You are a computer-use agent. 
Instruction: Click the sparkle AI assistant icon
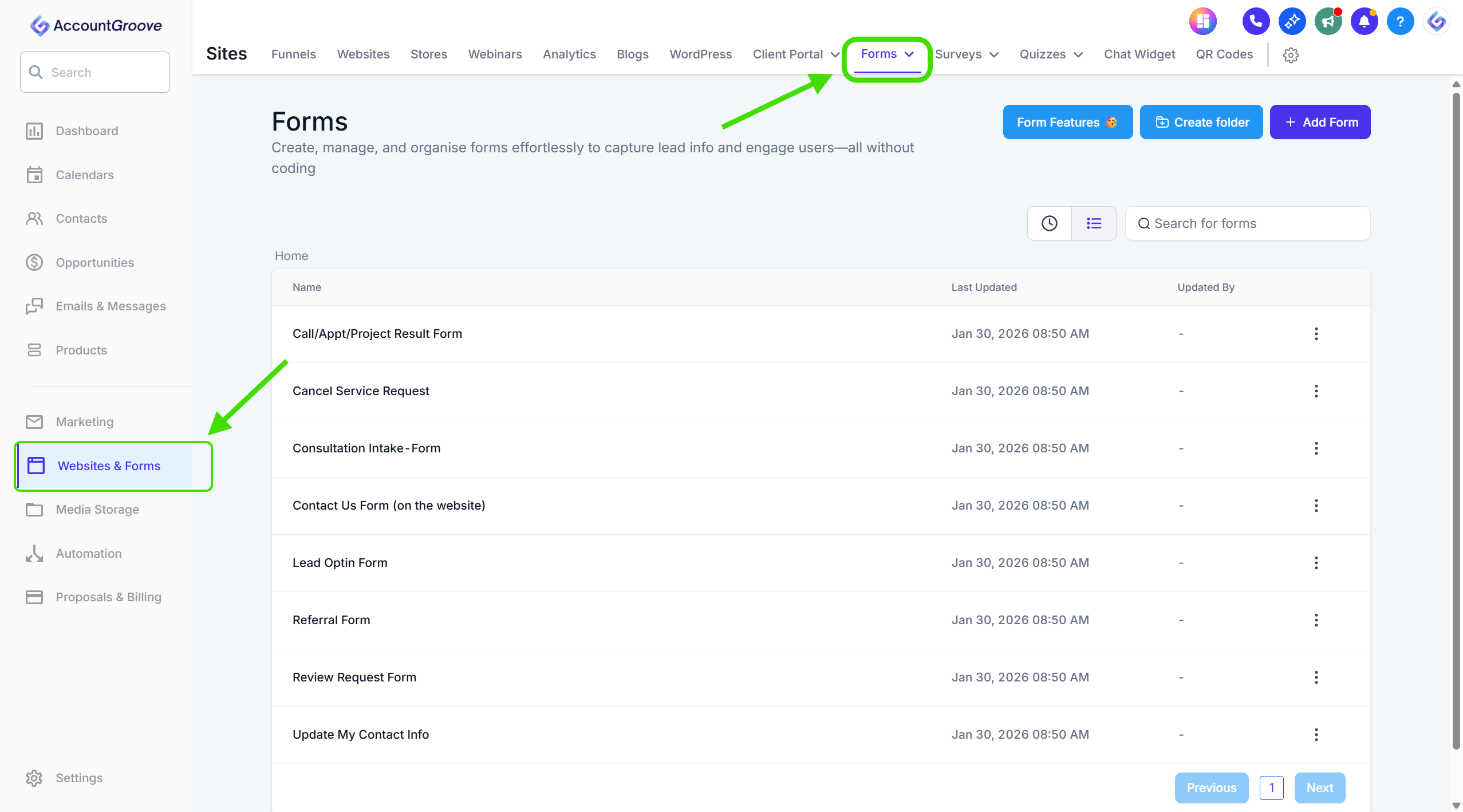tap(1292, 22)
